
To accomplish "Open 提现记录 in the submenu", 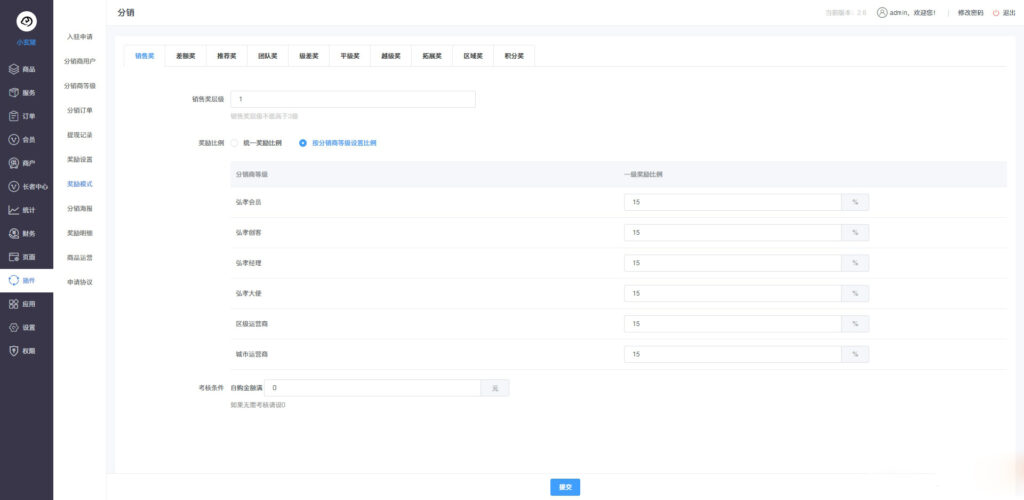I will 80,135.
